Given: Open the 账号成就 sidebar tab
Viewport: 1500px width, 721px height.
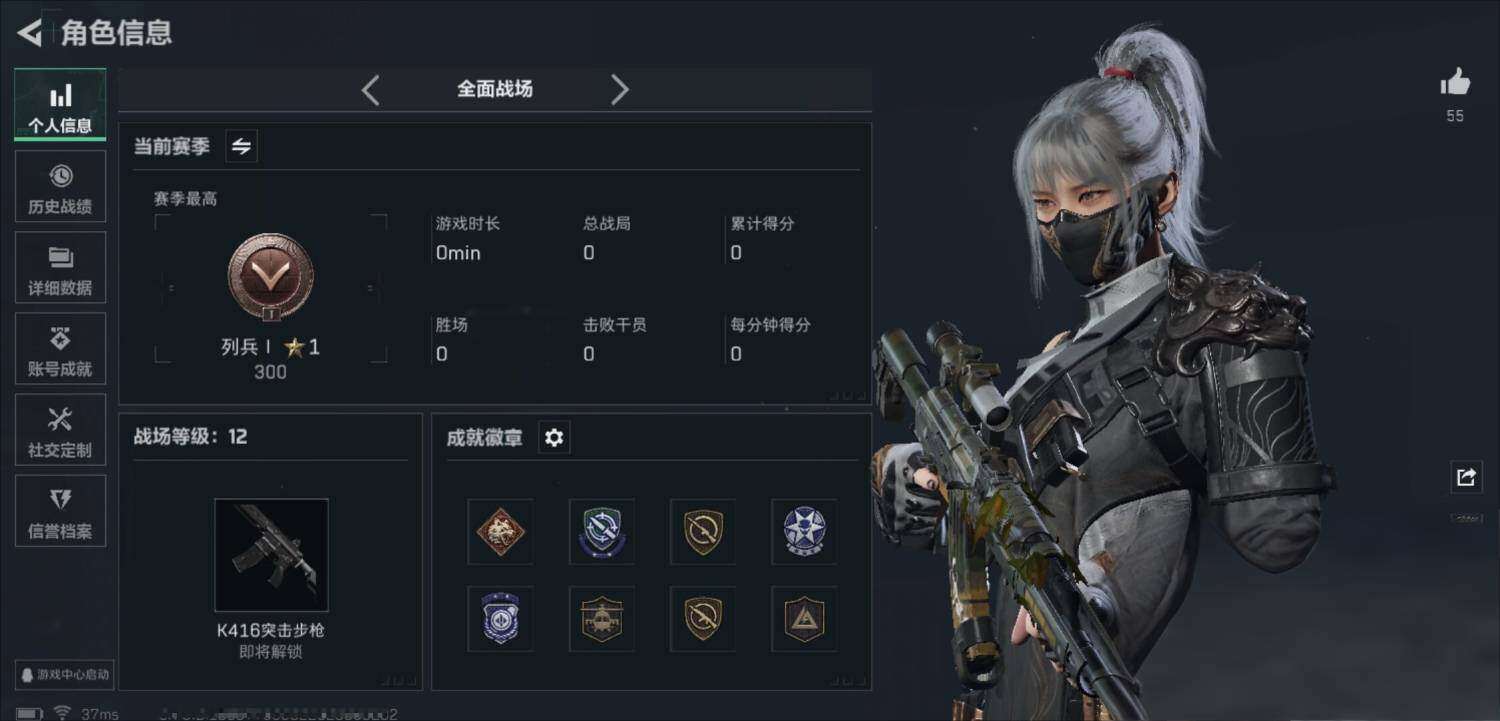Looking at the screenshot, I should click(x=60, y=349).
